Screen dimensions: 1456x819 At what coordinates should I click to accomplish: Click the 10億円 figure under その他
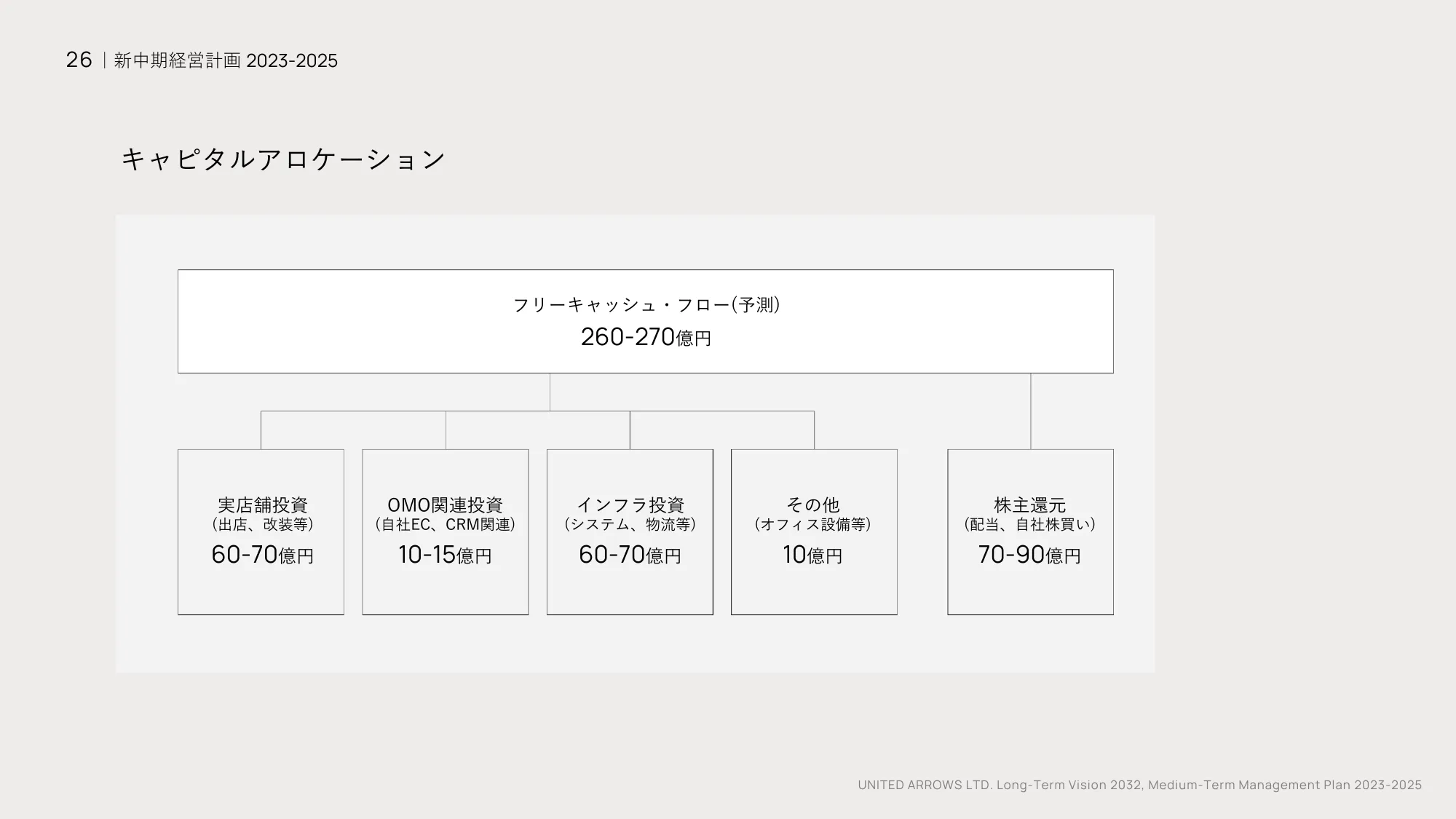tap(812, 555)
